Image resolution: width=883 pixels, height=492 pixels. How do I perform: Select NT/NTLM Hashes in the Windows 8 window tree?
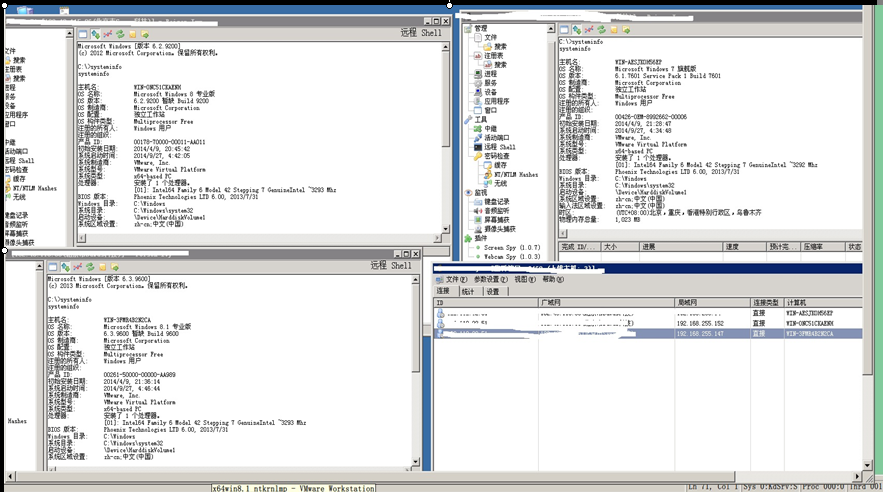click(x=34, y=189)
